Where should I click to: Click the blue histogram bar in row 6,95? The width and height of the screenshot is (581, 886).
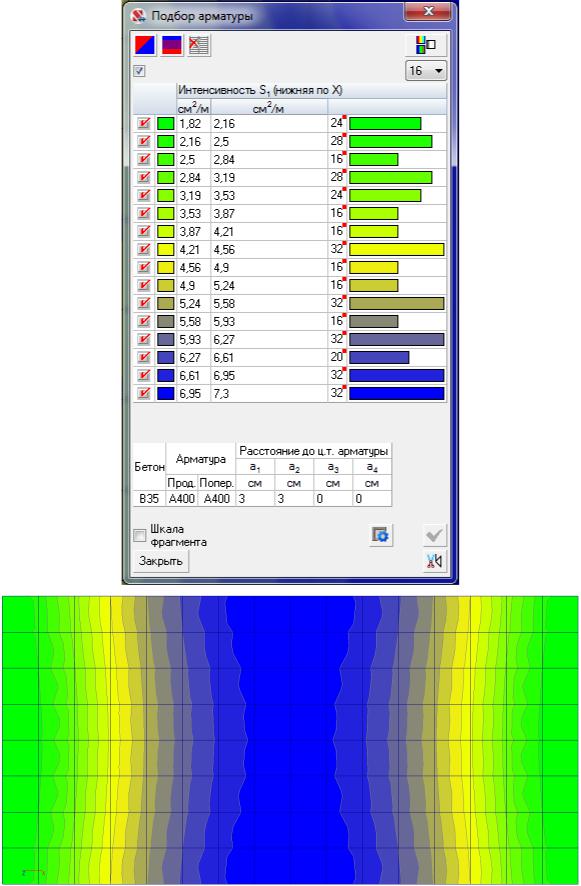[397, 393]
